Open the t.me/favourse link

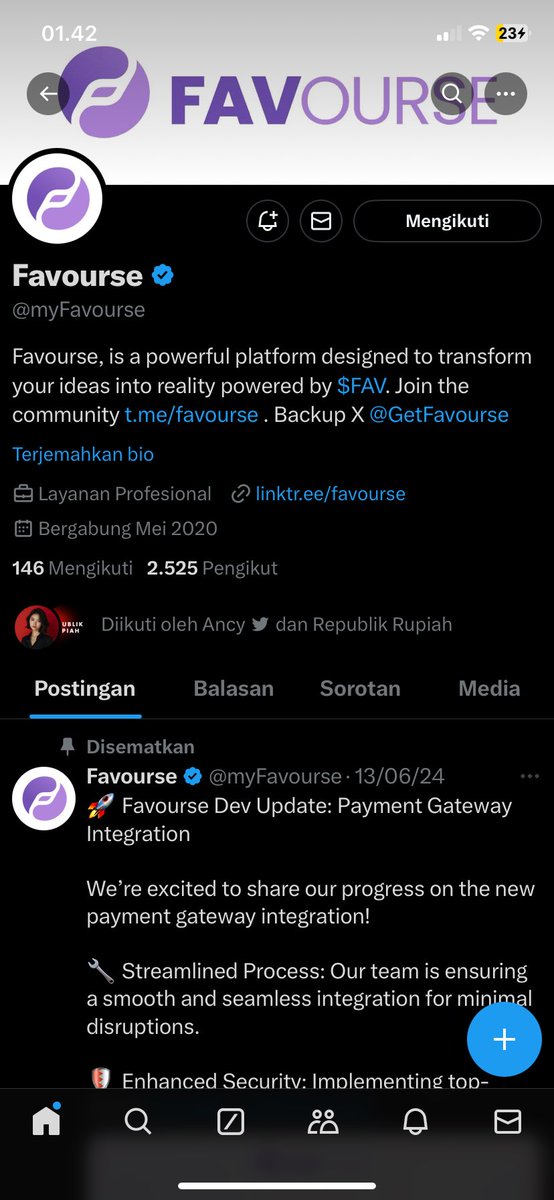coord(191,415)
